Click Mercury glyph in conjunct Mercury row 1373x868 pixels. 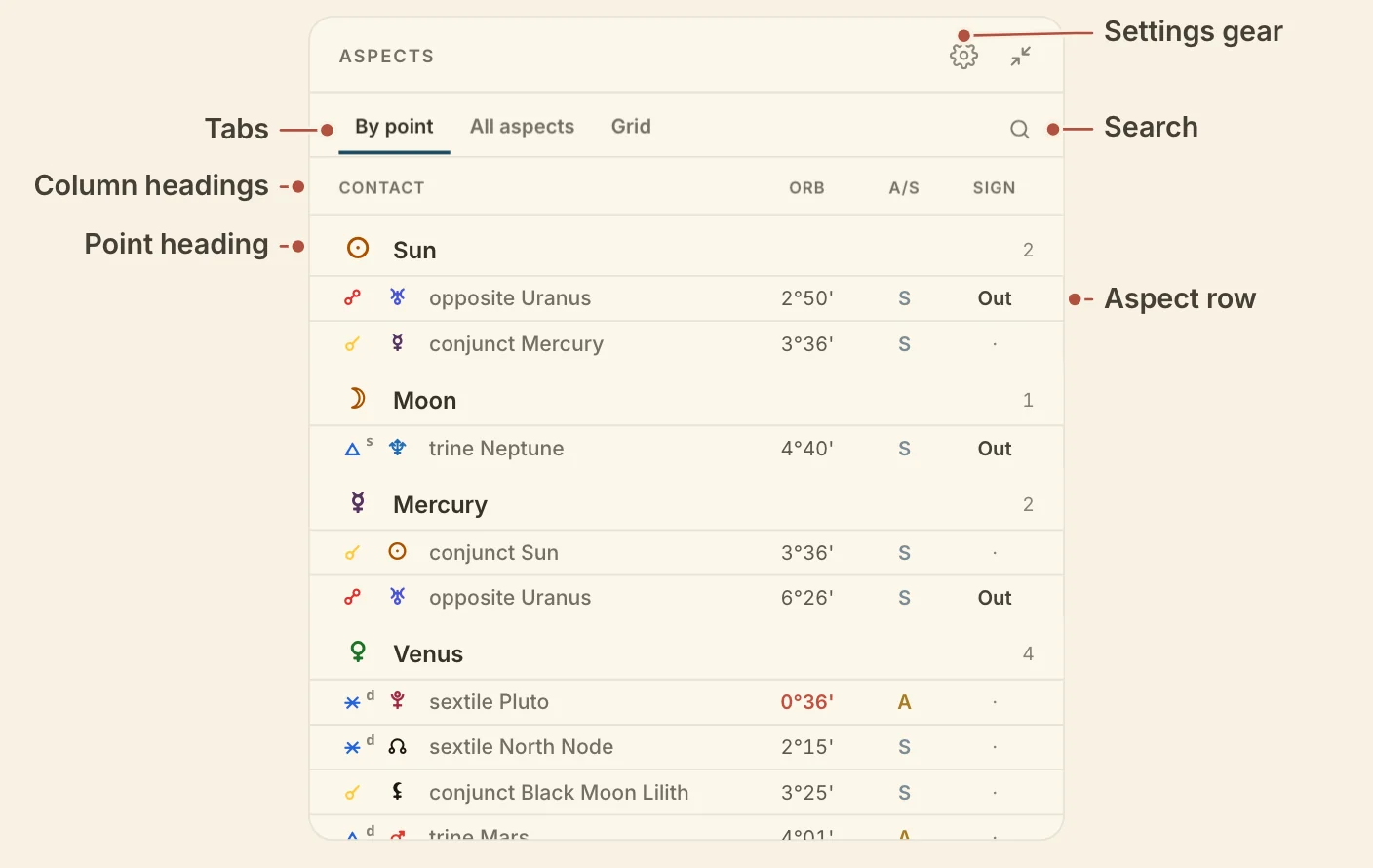[397, 342]
